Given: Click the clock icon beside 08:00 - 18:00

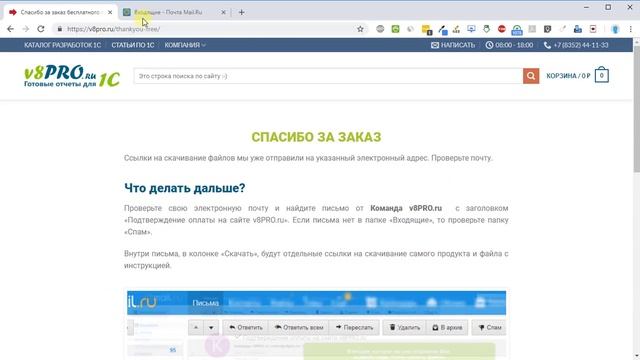Looking at the screenshot, I should (489, 45).
